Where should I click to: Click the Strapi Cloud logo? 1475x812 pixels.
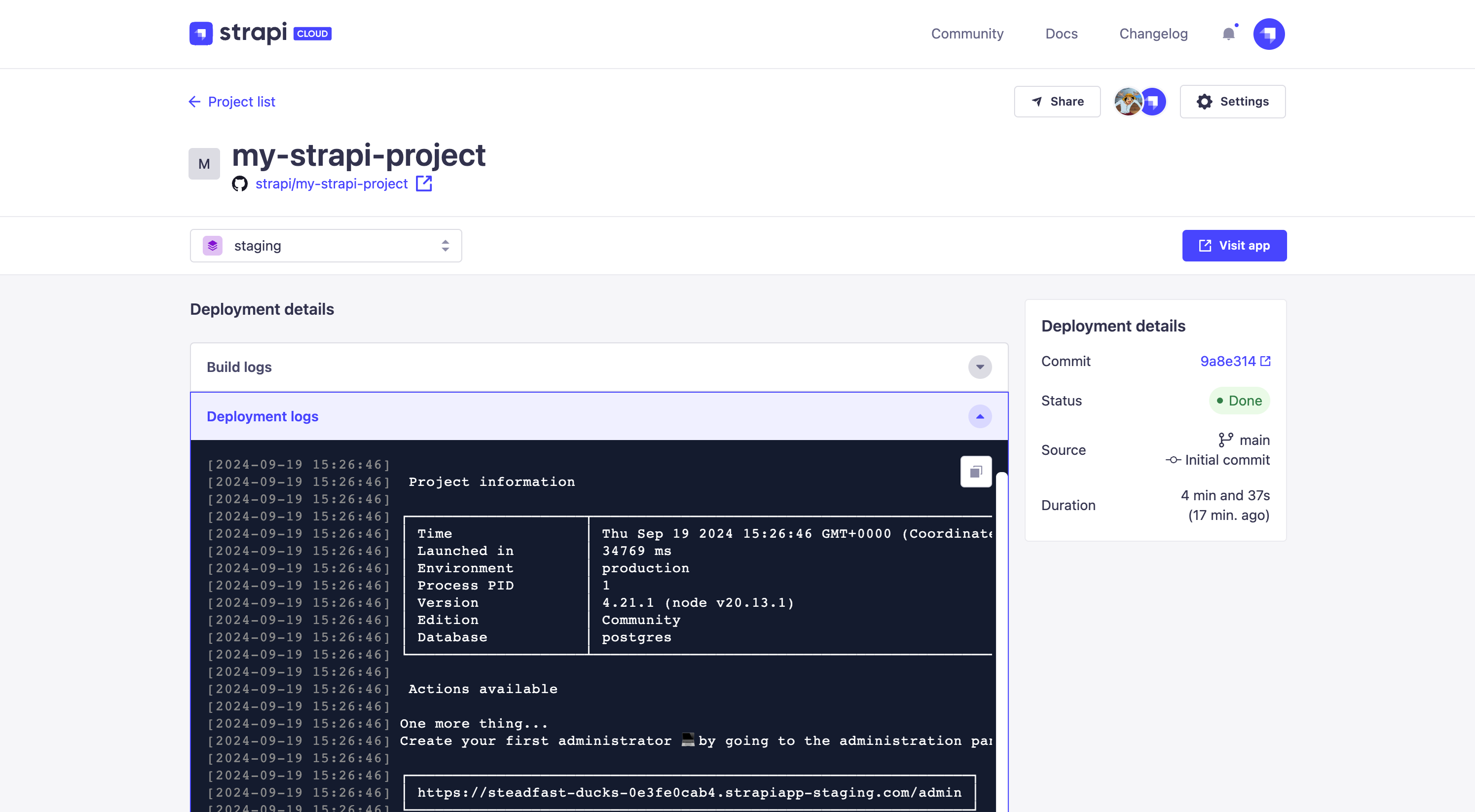click(x=261, y=33)
